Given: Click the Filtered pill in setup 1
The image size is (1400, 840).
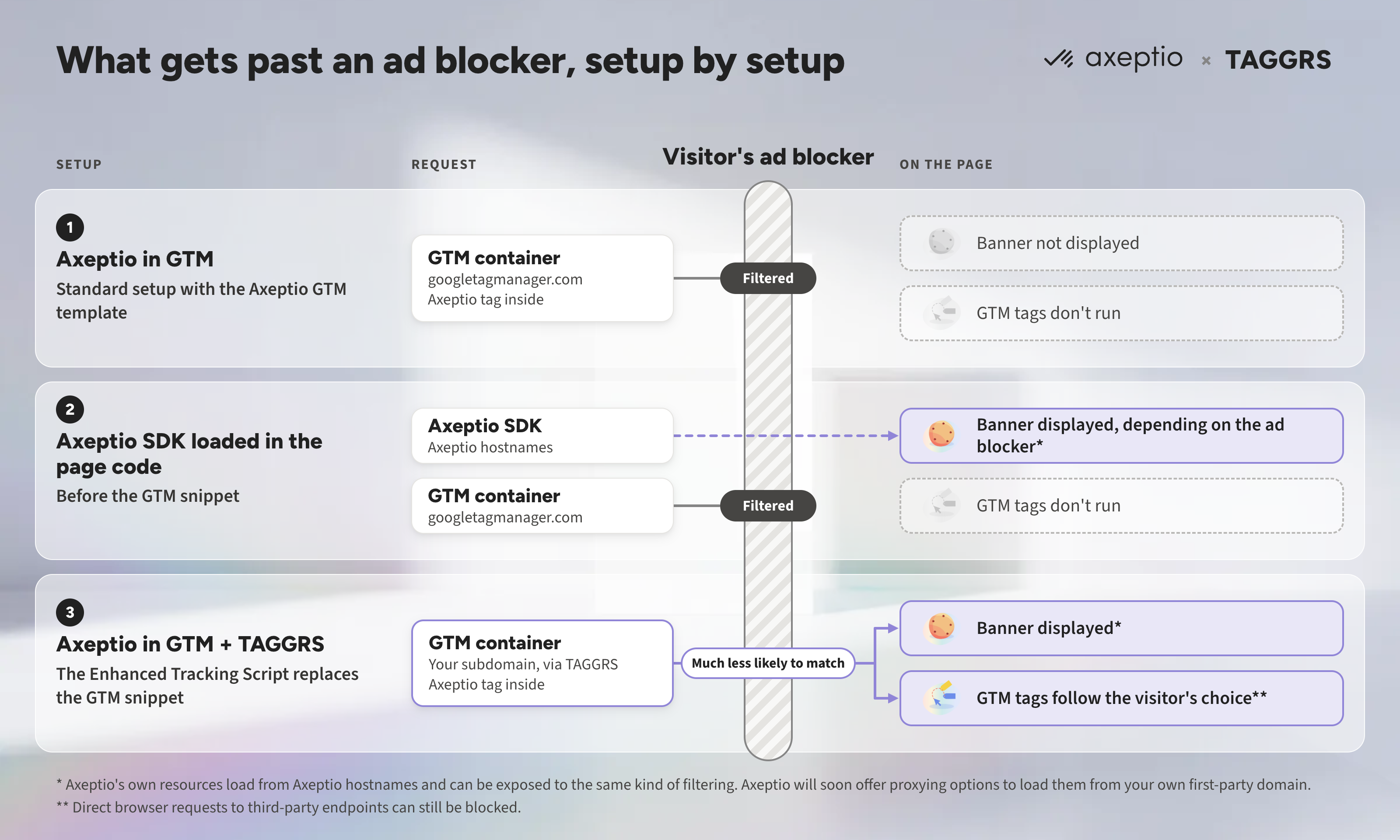Looking at the screenshot, I should click(768, 278).
